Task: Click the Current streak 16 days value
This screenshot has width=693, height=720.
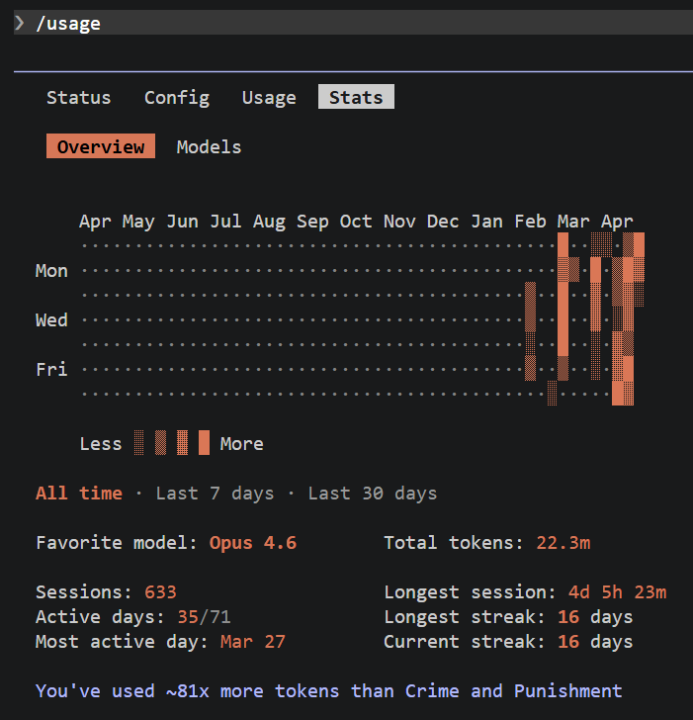Action: 595,642
